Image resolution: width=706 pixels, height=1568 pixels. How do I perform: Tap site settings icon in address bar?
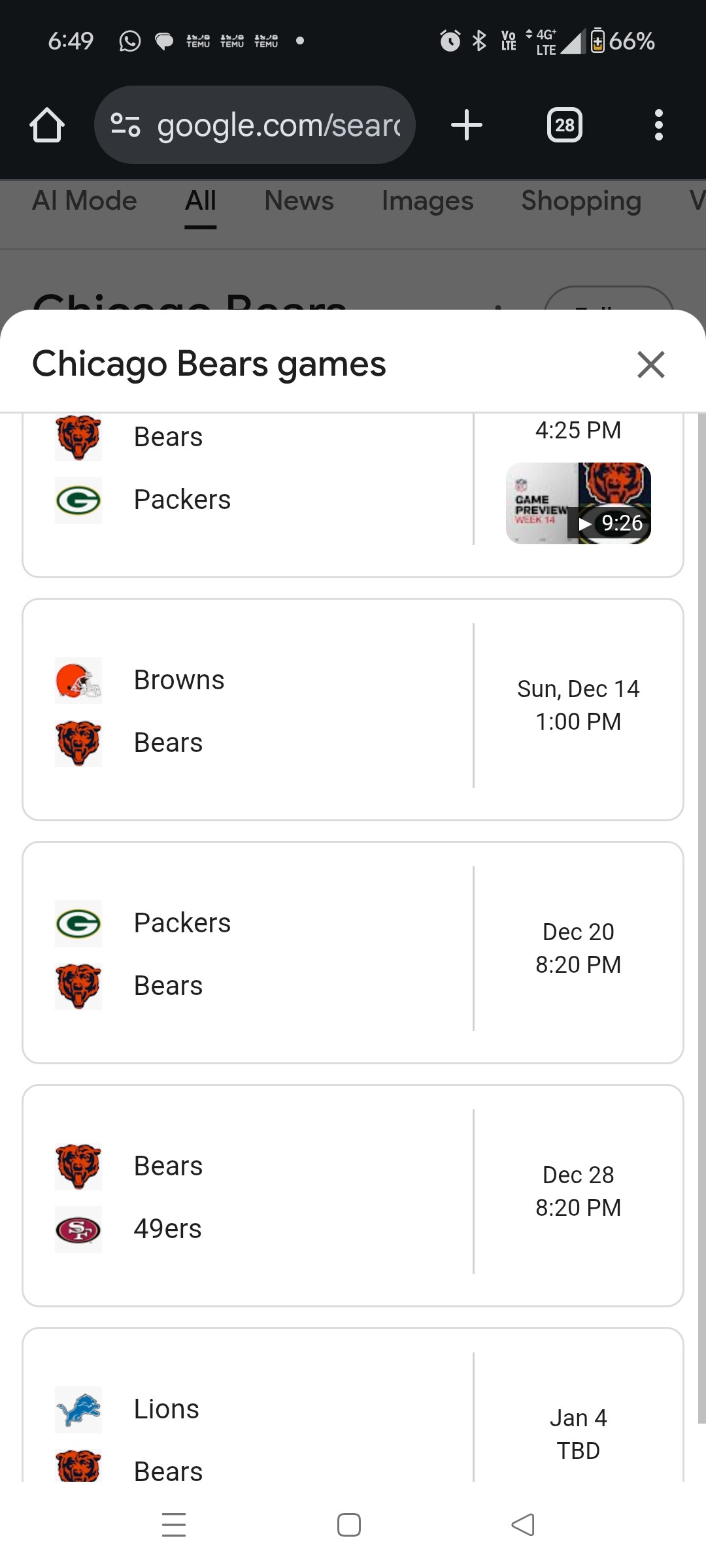point(126,125)
